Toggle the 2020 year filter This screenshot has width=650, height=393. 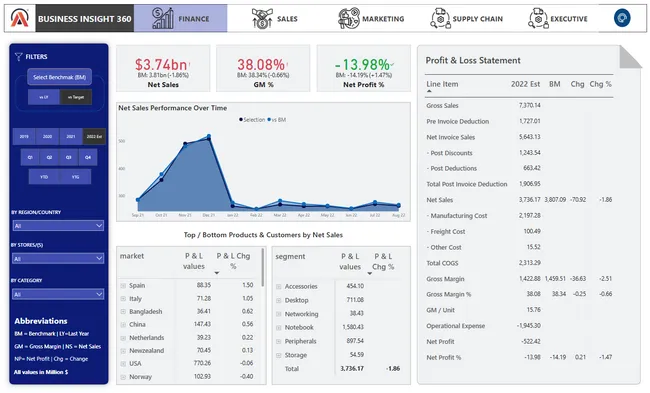[x=47, y=136]
